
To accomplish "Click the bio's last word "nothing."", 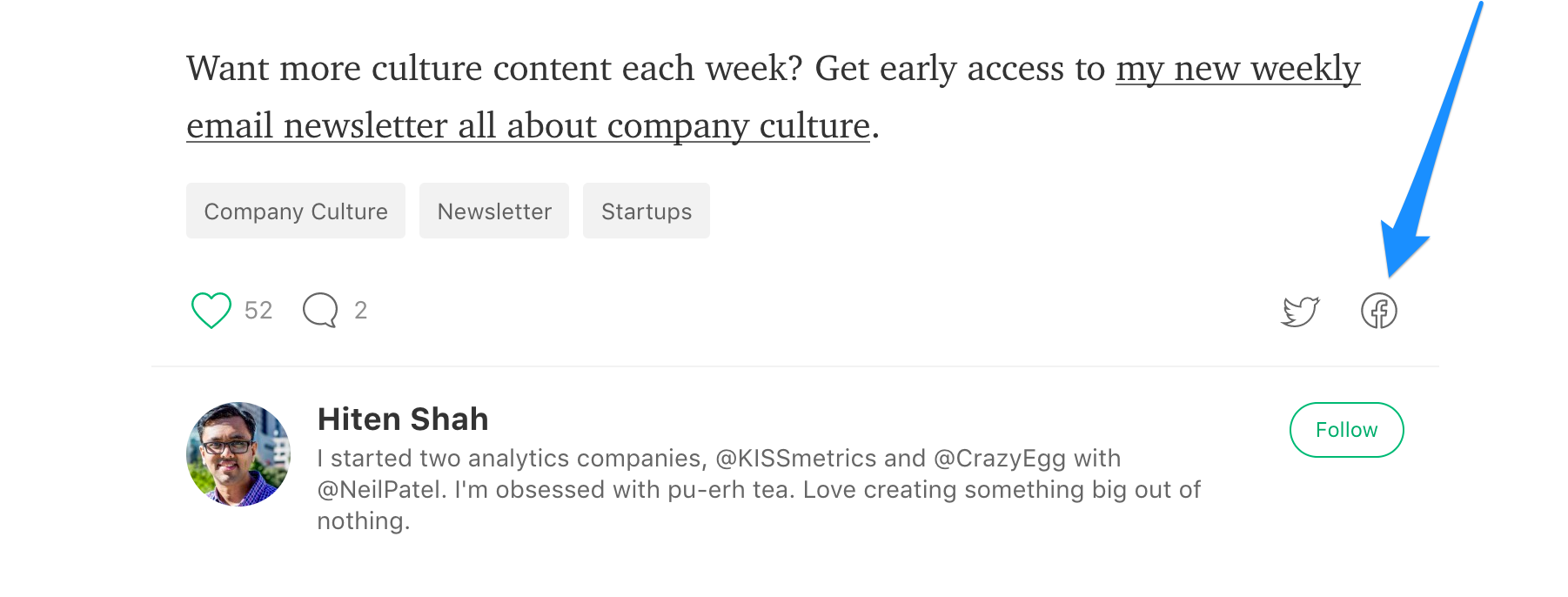I will (363, 521).
